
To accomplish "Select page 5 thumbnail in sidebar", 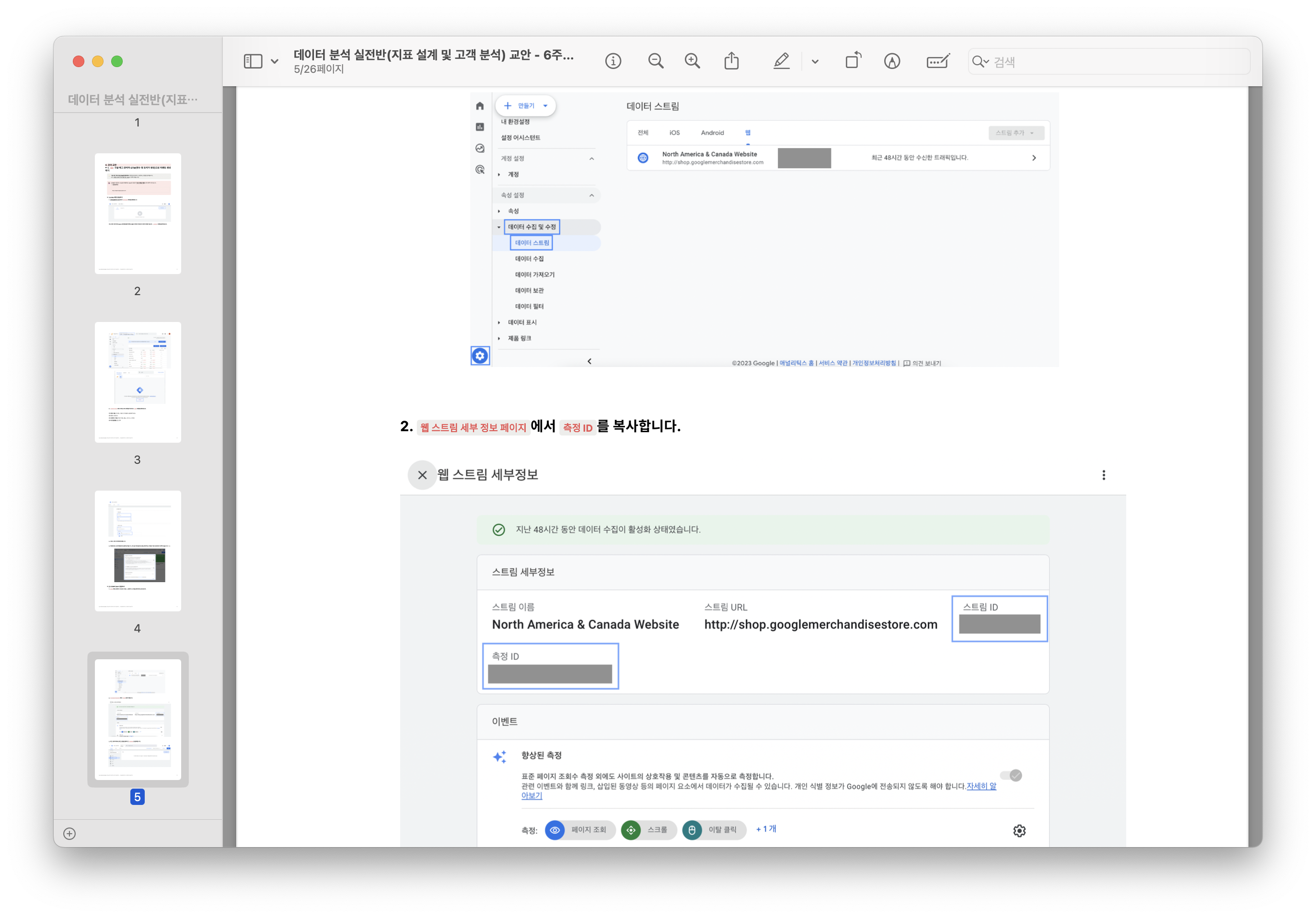I will pyautogui.click(x=138, y=719).
